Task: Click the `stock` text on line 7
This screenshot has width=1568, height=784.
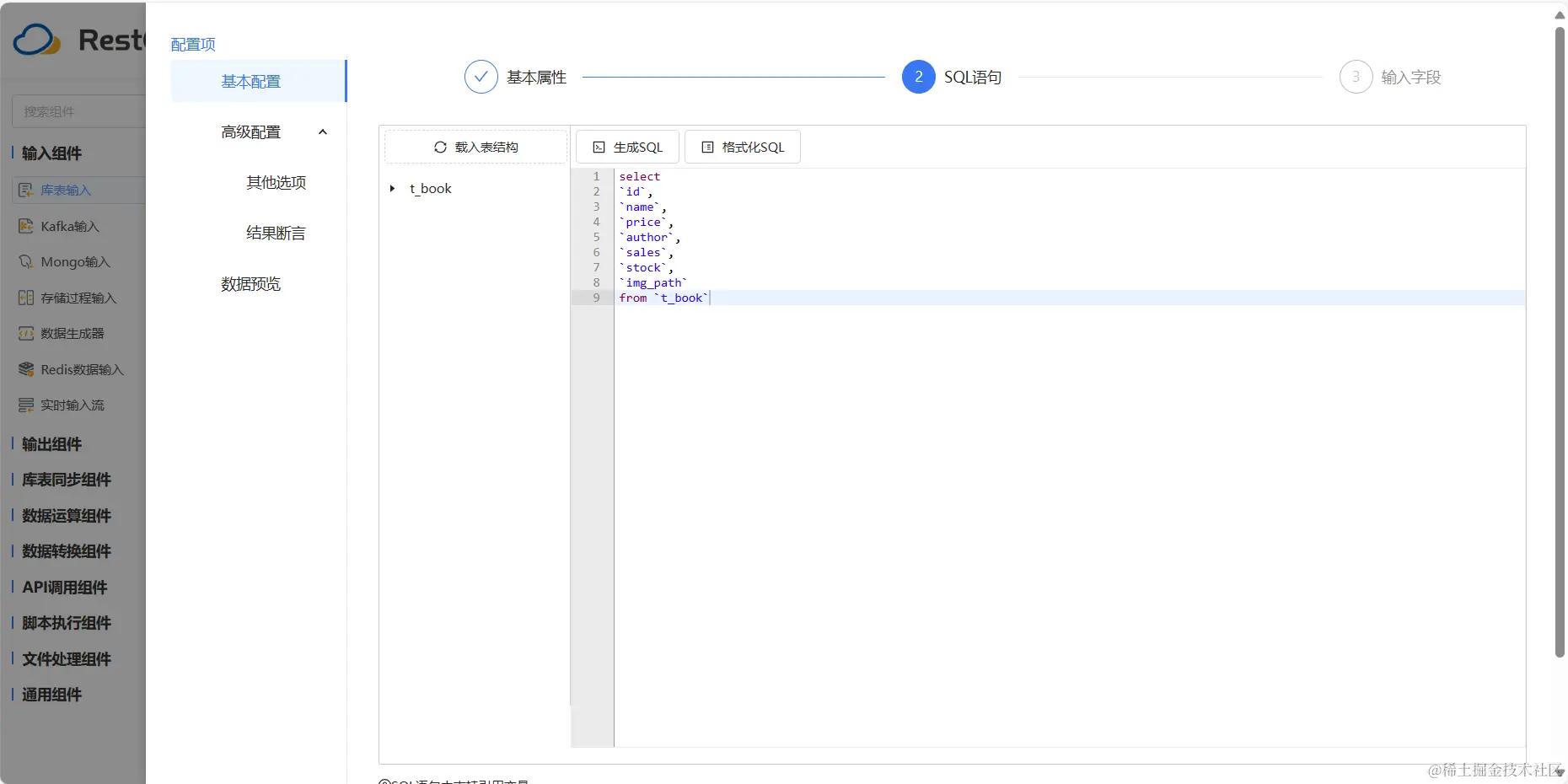Action: click(643, 267)
